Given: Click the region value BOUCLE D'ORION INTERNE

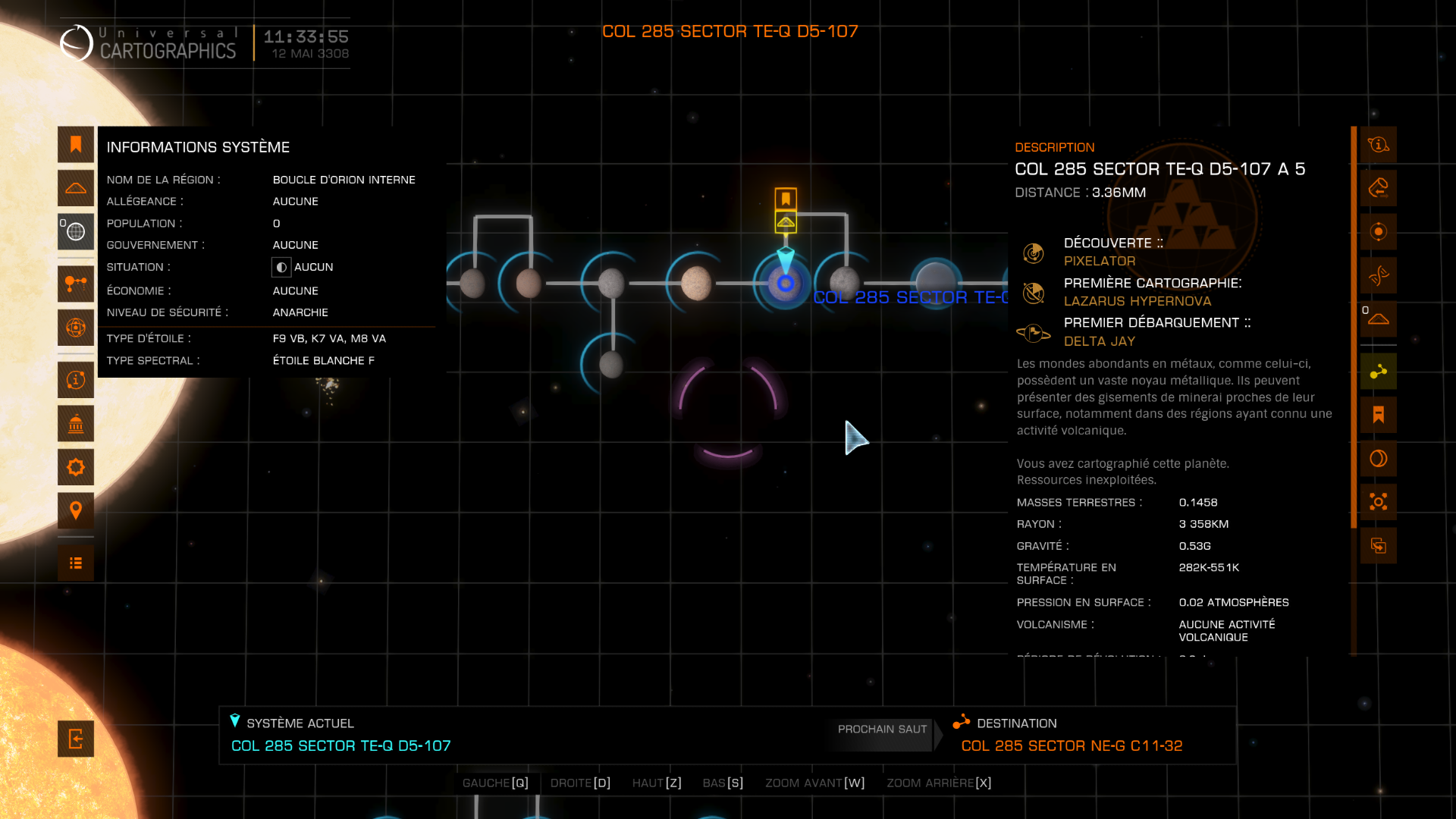Looking at the screenshot, I should 344,180.
